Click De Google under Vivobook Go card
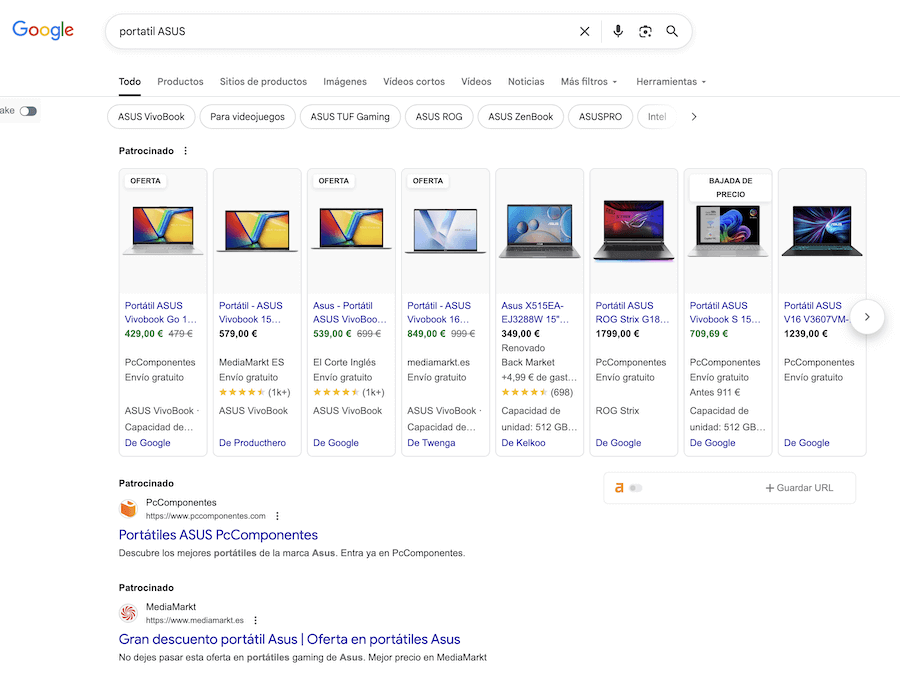The height and width of the screenshot is (678, 900). click(148, 443)
